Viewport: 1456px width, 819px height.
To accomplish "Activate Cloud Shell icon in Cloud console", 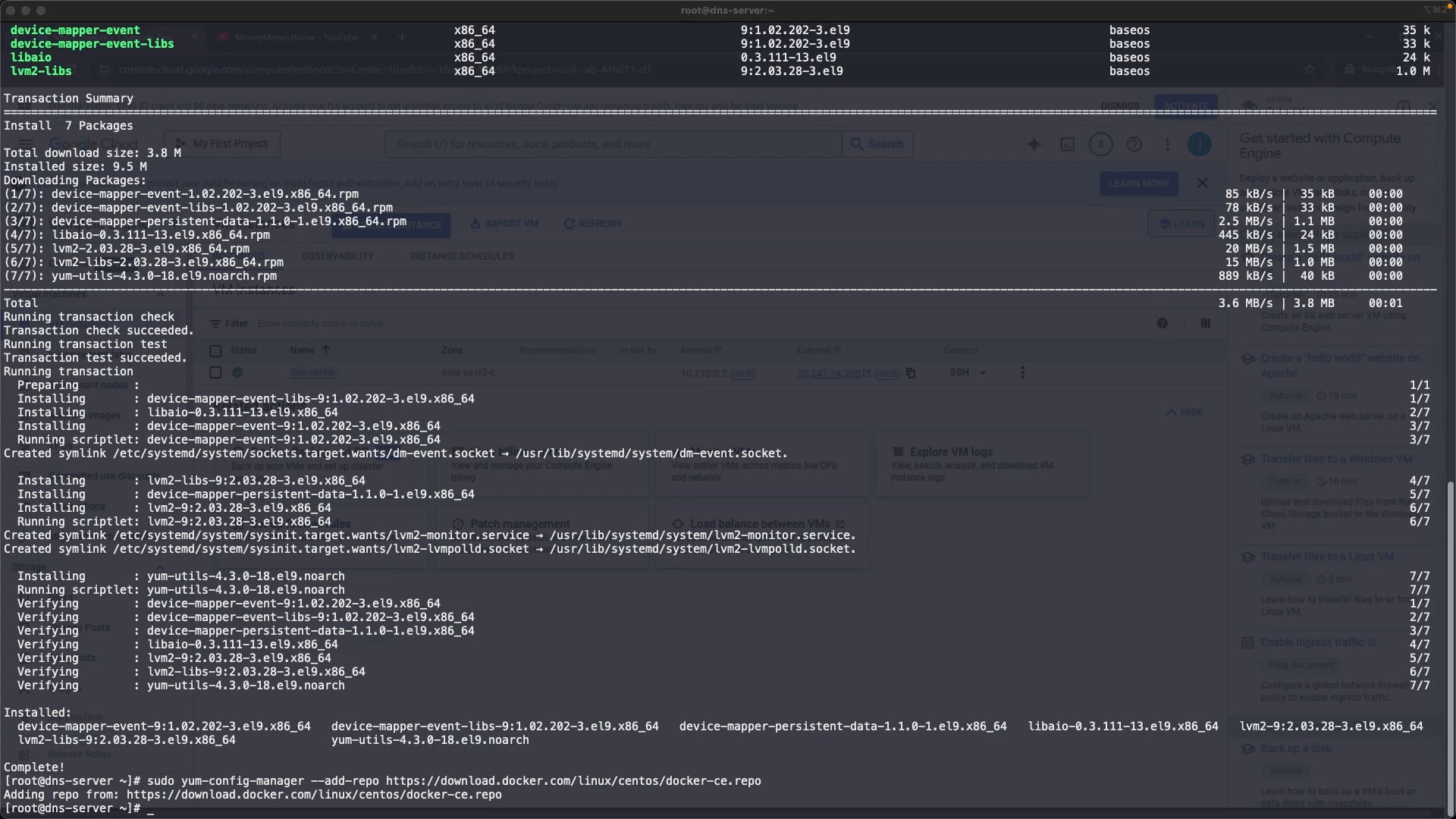I will [1067, 144].
